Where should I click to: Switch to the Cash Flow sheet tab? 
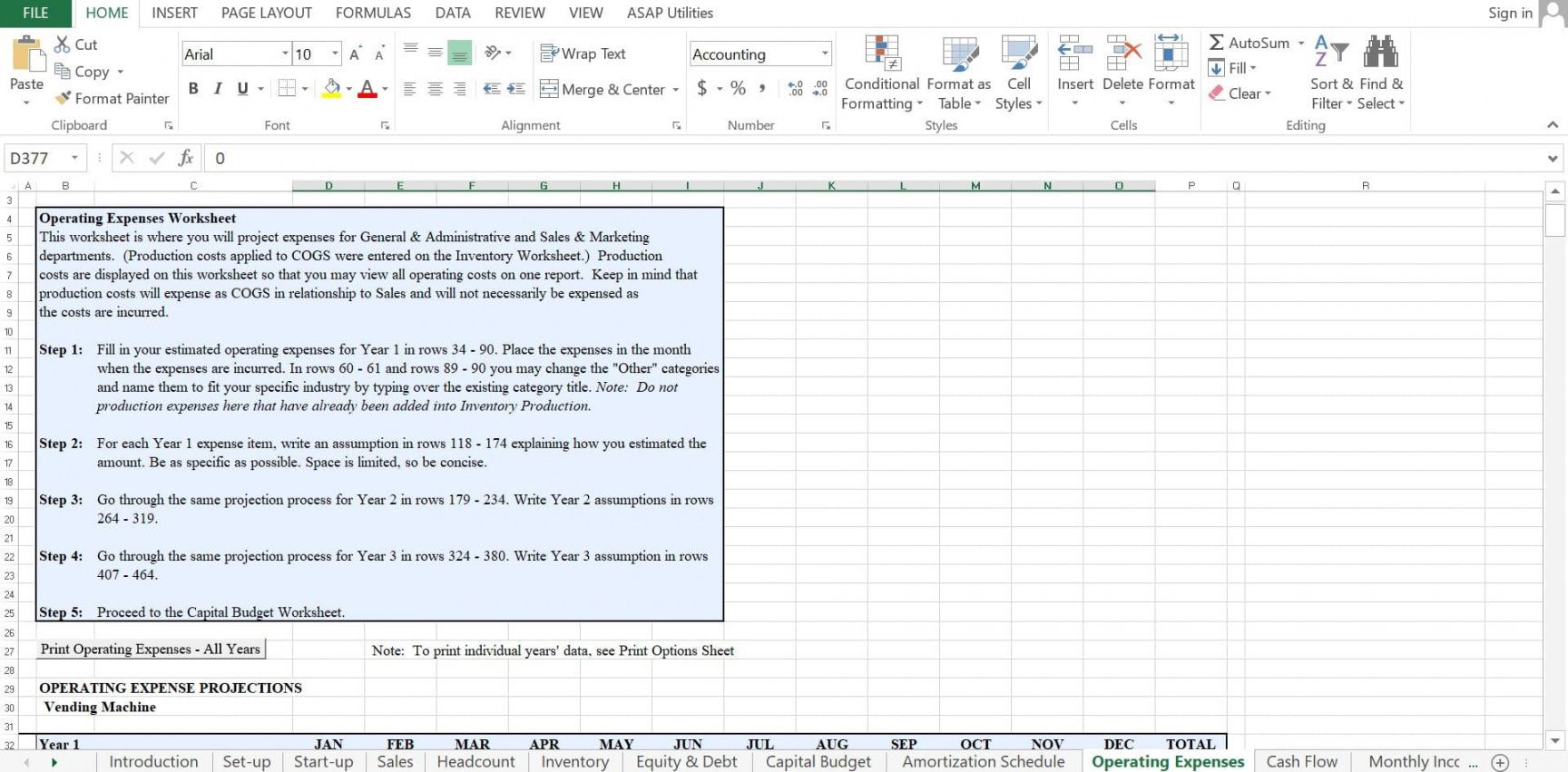[x=1301, y=761]
